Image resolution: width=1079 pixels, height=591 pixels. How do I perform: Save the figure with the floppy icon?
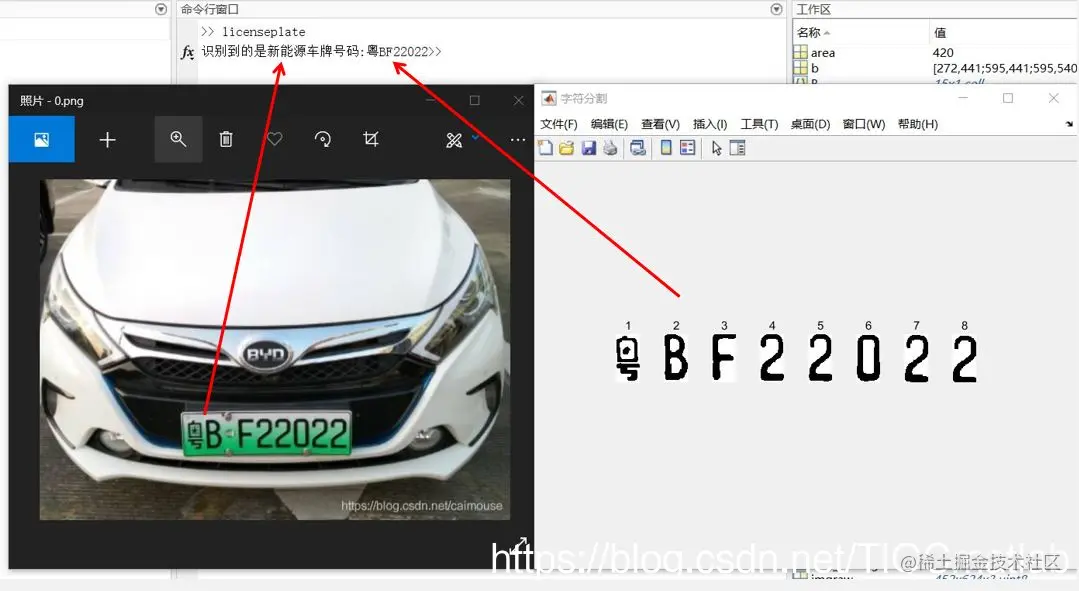click(588, 148)
